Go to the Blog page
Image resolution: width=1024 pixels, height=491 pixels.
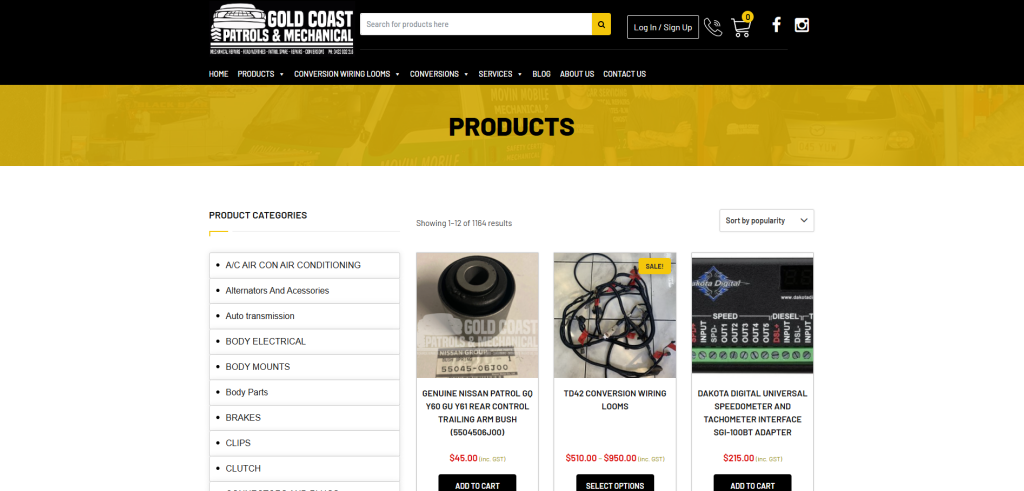pos(541,74)
